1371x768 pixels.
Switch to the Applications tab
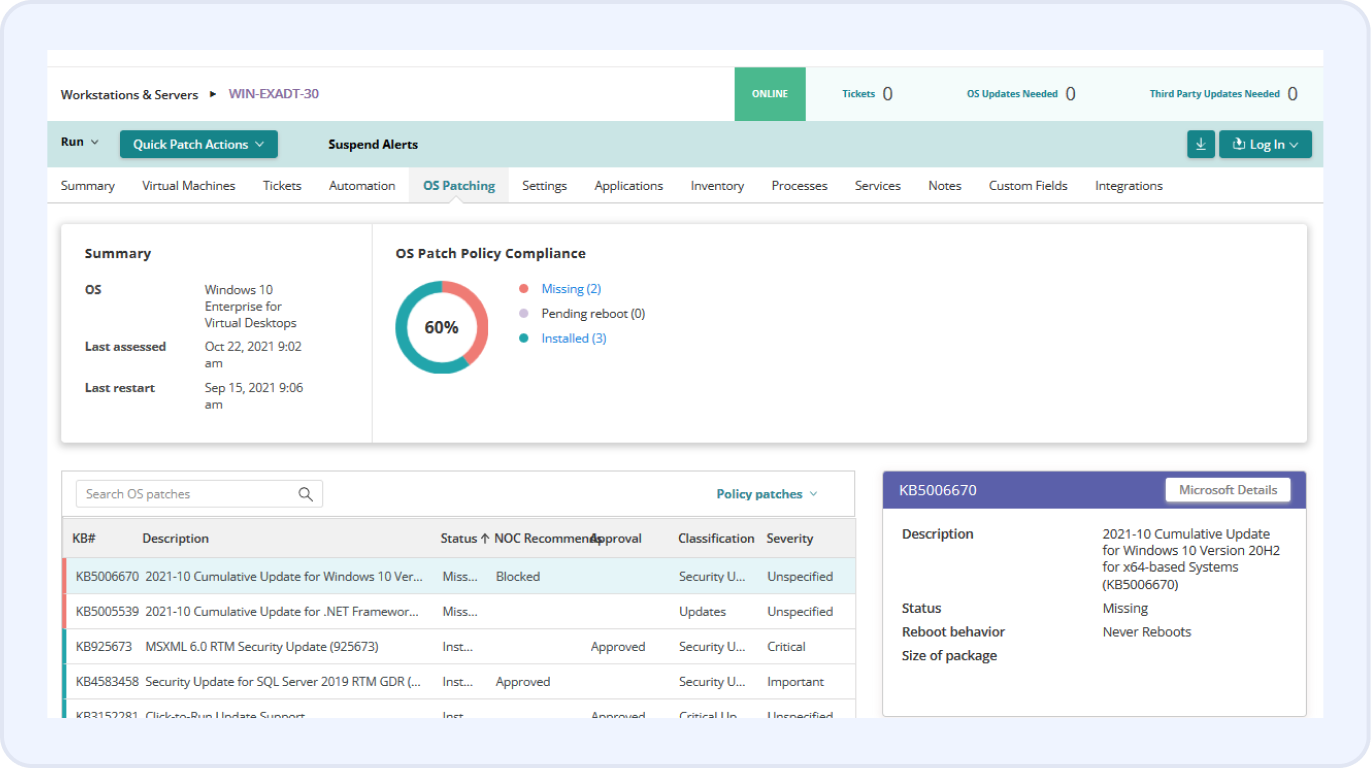click(629, 186)
